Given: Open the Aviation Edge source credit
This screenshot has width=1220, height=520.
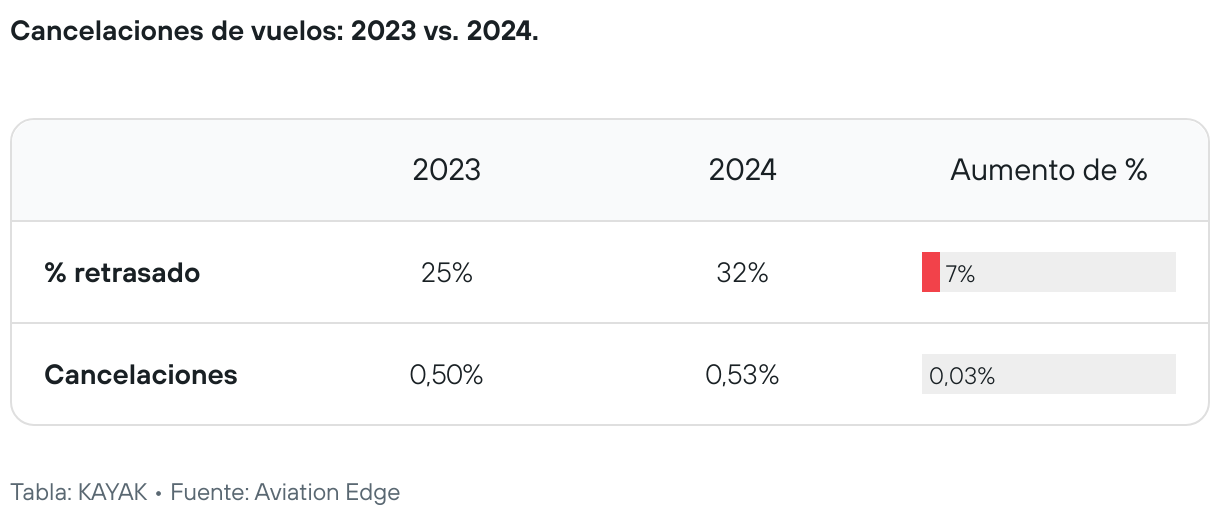Looking at the screenshot, I should pyautogui.click(x=327, y=492).
